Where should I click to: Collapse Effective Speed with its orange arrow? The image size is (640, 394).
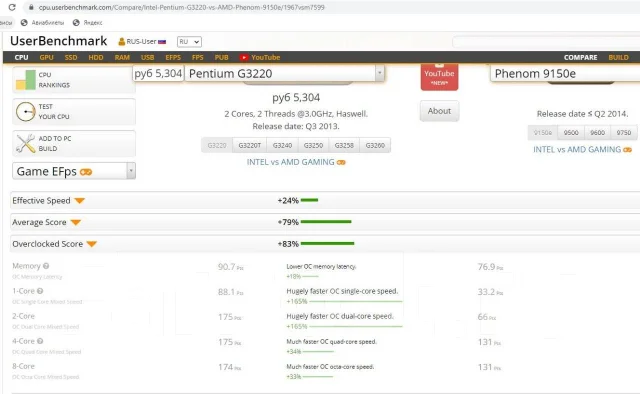point(80,201)
